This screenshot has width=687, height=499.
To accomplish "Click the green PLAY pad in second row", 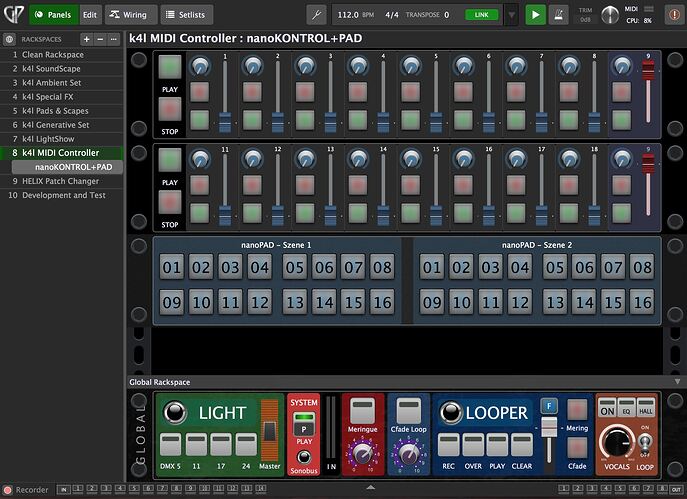I will click(x=170, y=159).
